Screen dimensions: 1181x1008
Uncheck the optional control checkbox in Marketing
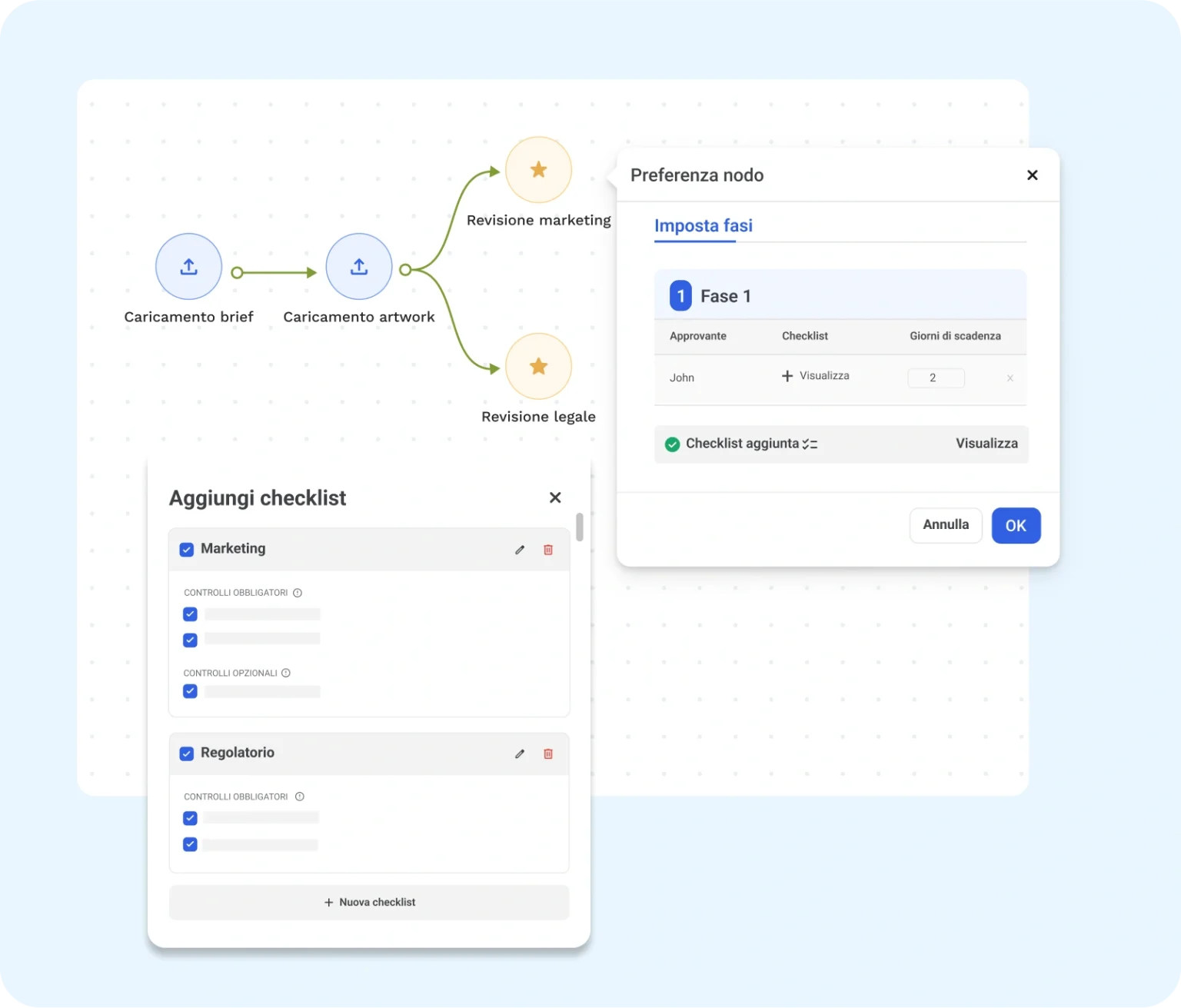point(190,691)
